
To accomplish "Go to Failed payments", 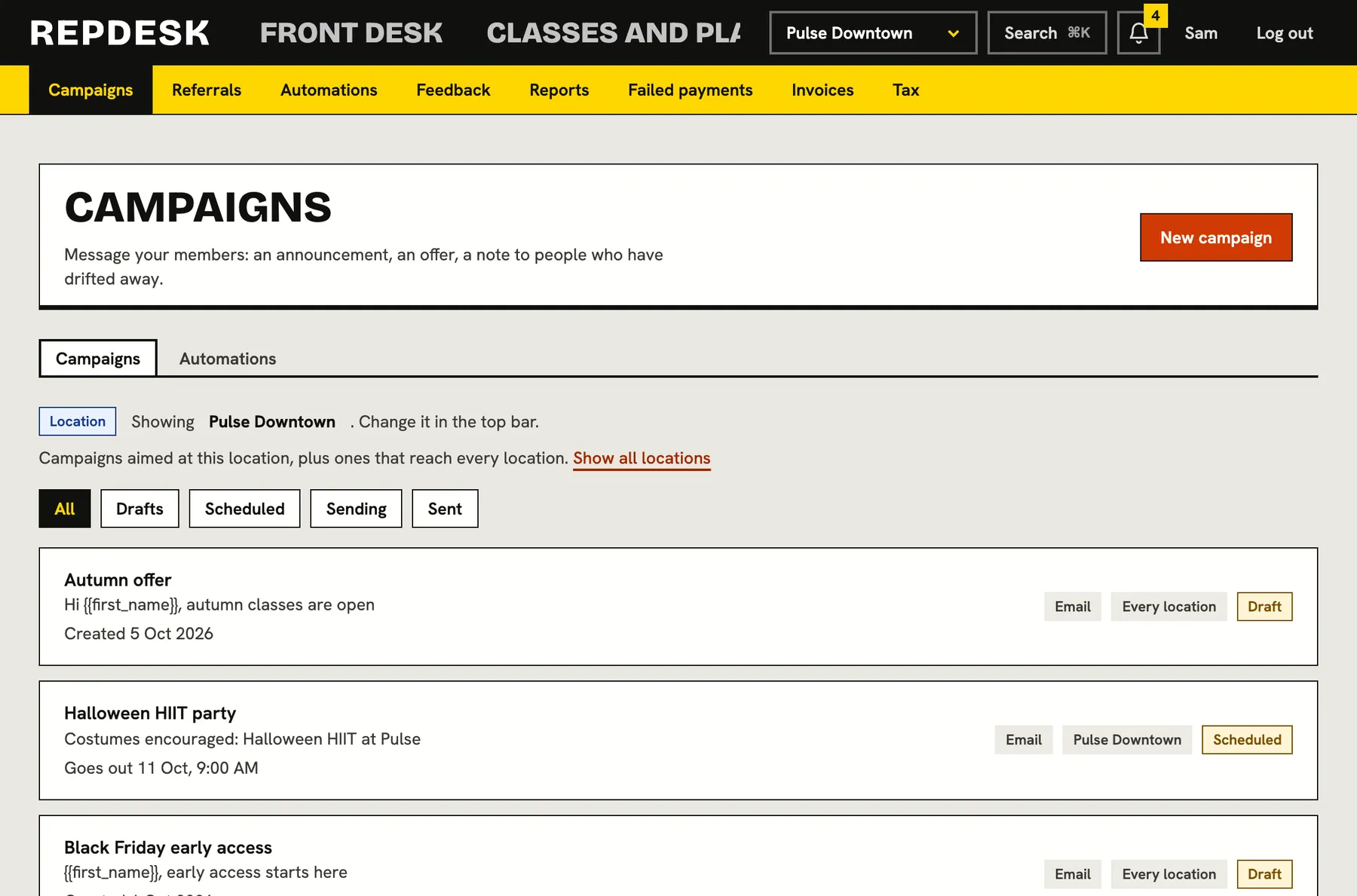I will 690,90.
